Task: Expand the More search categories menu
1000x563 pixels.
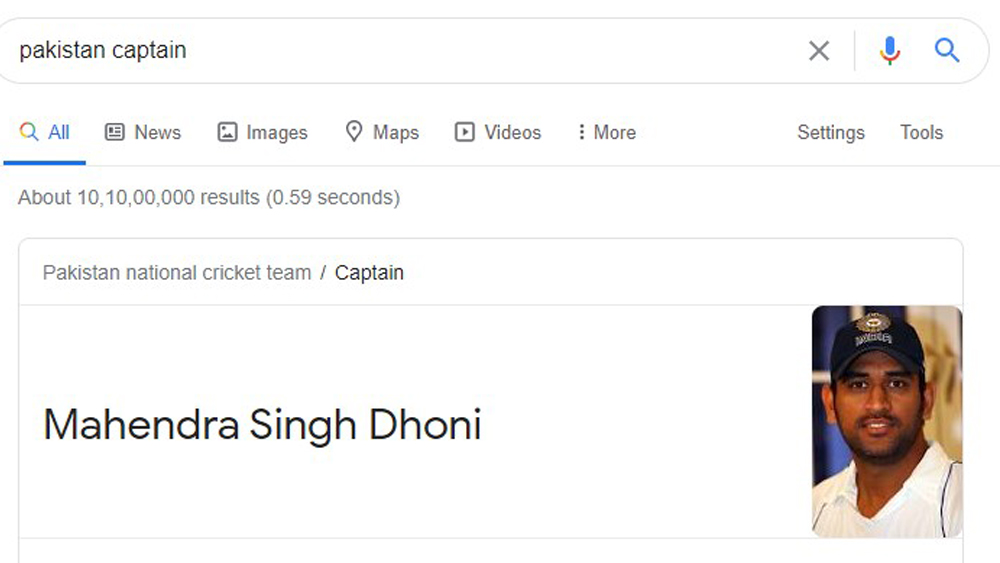Action: pos(606,132)
